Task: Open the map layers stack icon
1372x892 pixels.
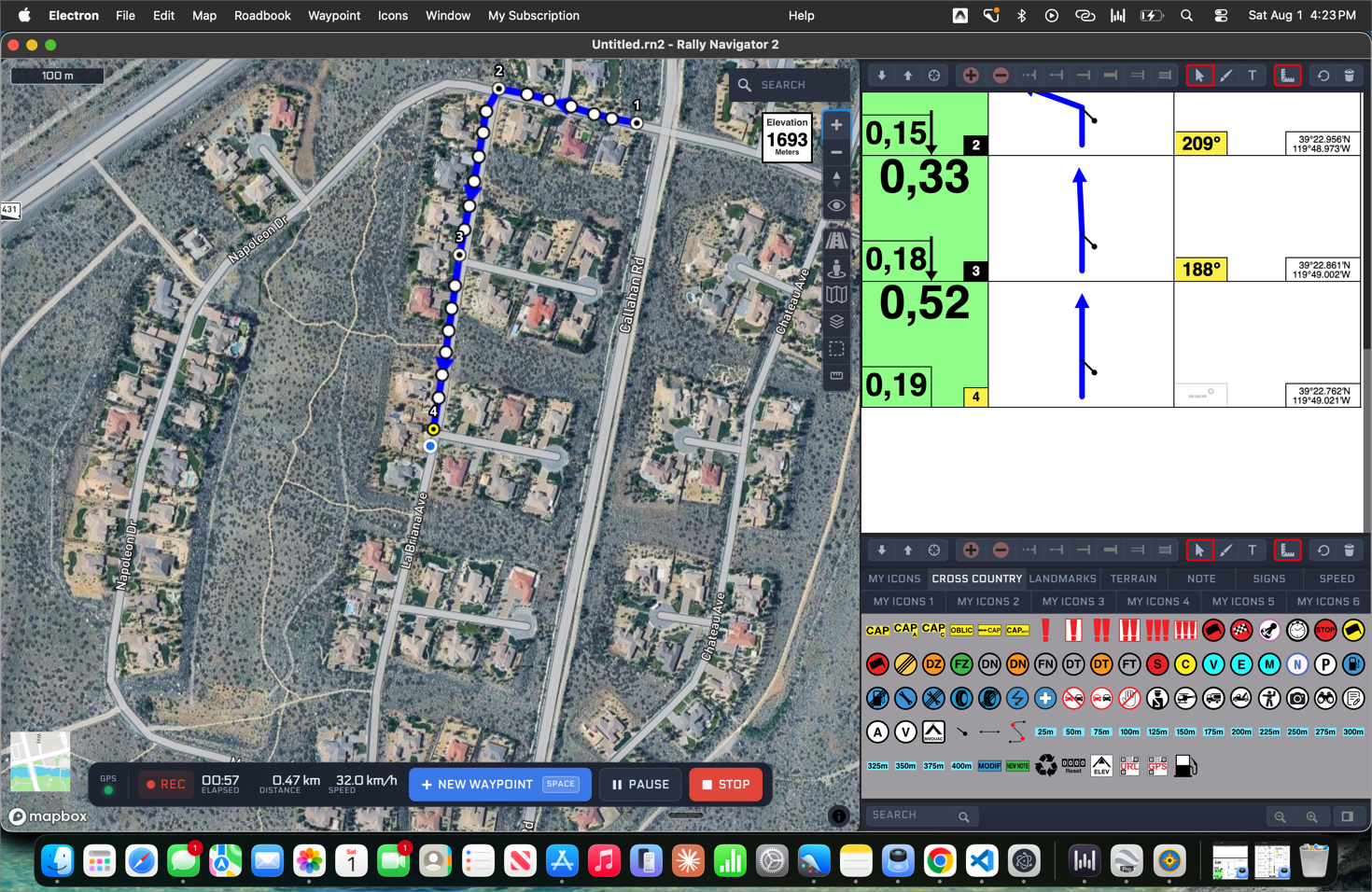Action: (836, 322)
